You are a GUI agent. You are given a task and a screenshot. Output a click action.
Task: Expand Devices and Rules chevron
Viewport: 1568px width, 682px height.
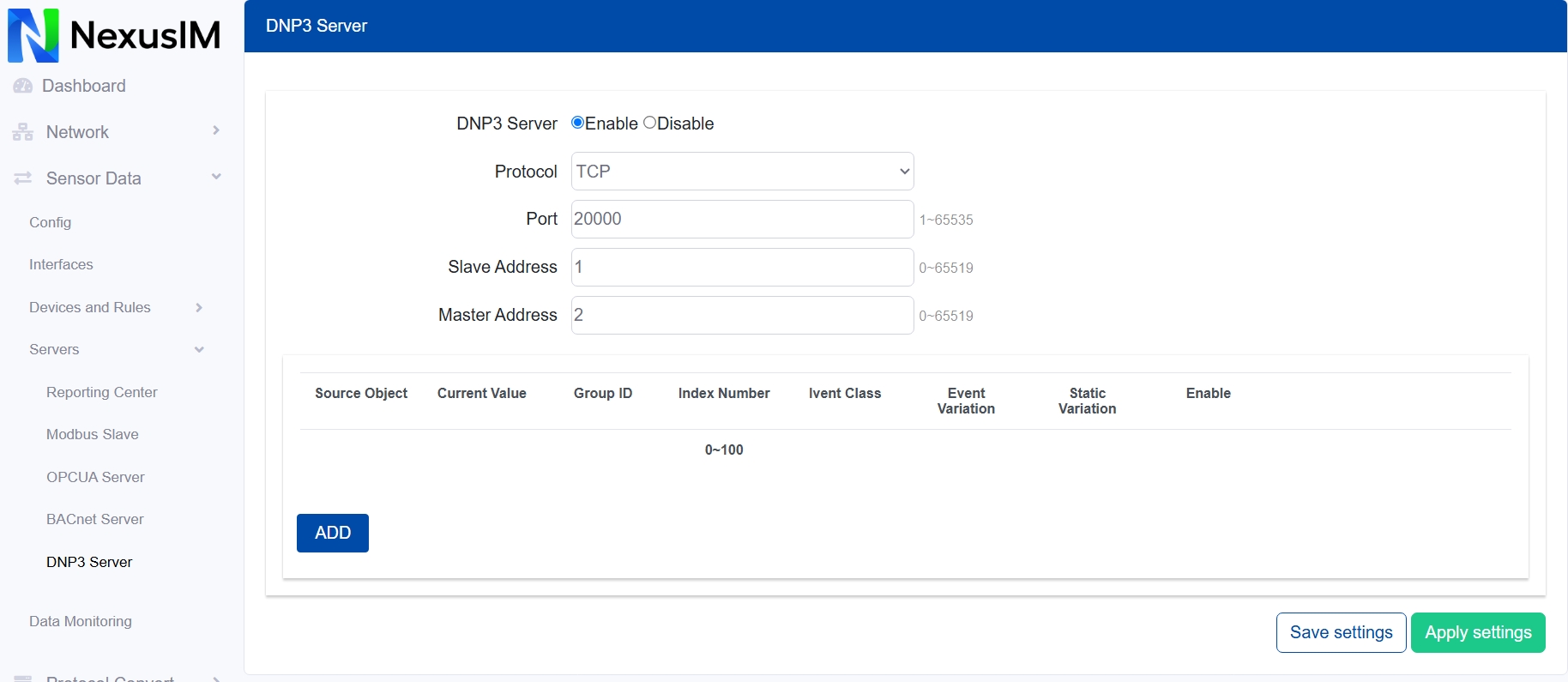click(x=199, y=307)
